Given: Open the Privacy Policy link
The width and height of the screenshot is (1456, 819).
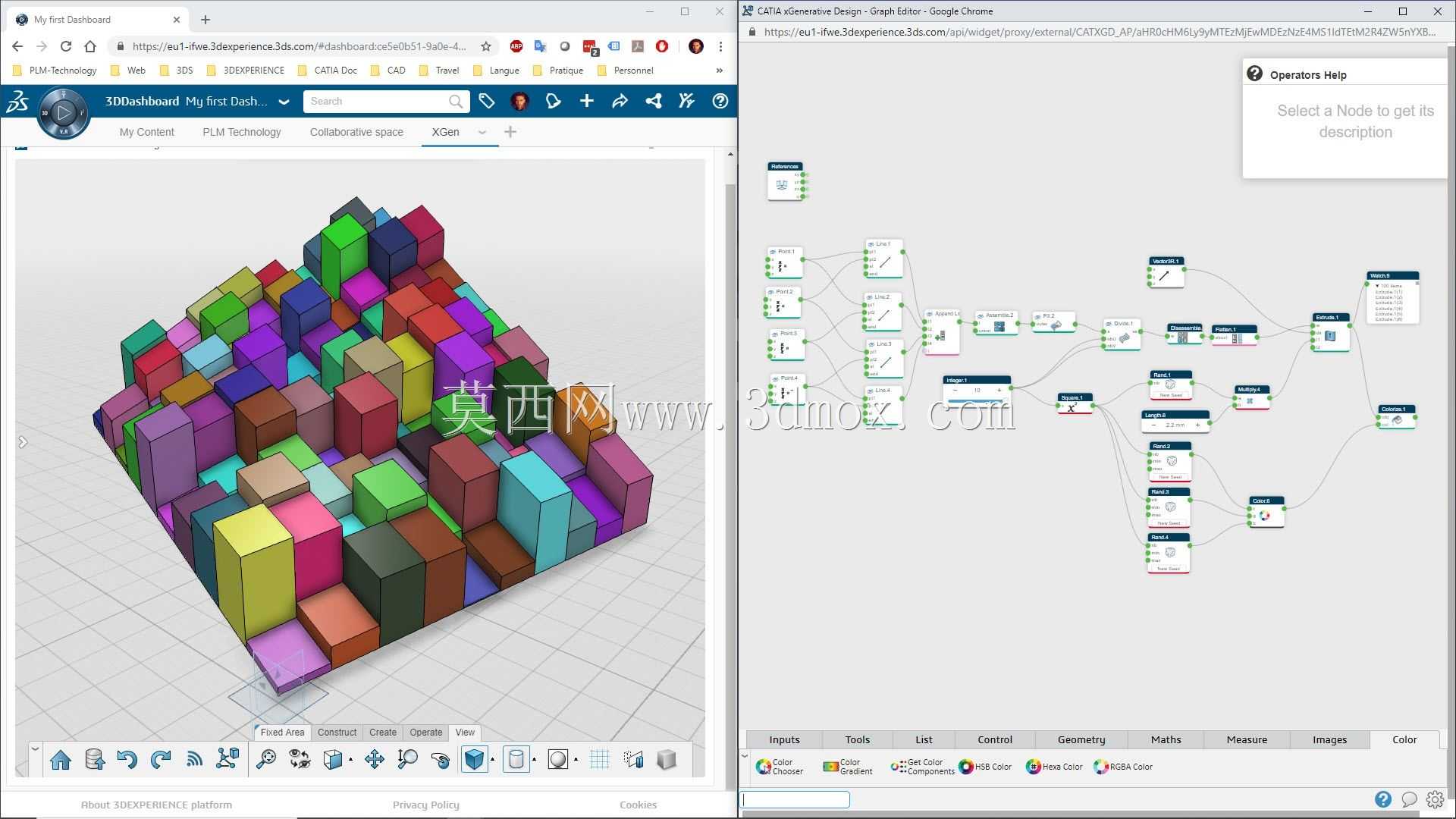Looking at the screenshot, I should [x=425, y=805].
